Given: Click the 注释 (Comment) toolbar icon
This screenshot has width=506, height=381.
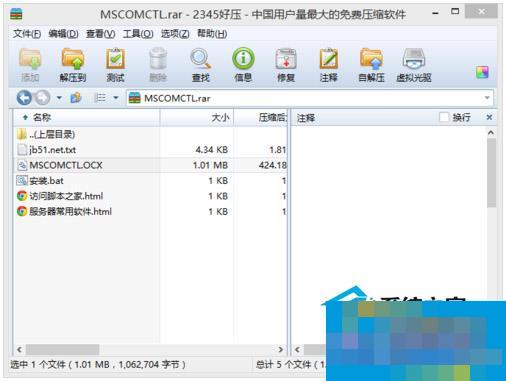Looking at the screenshot, I should click(x=329, y=65).
